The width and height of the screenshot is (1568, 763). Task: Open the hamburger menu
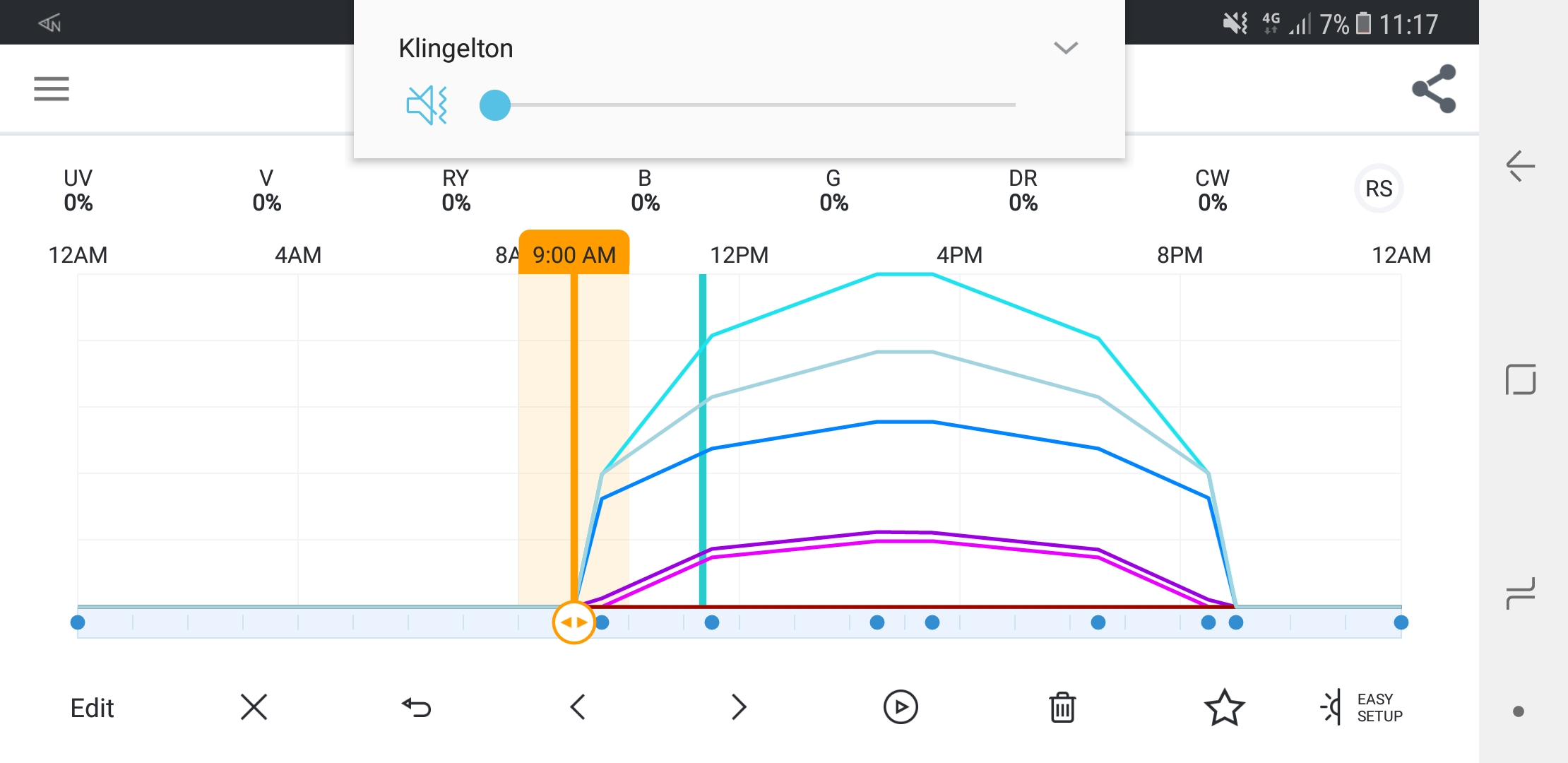click(x=52, y=89)
